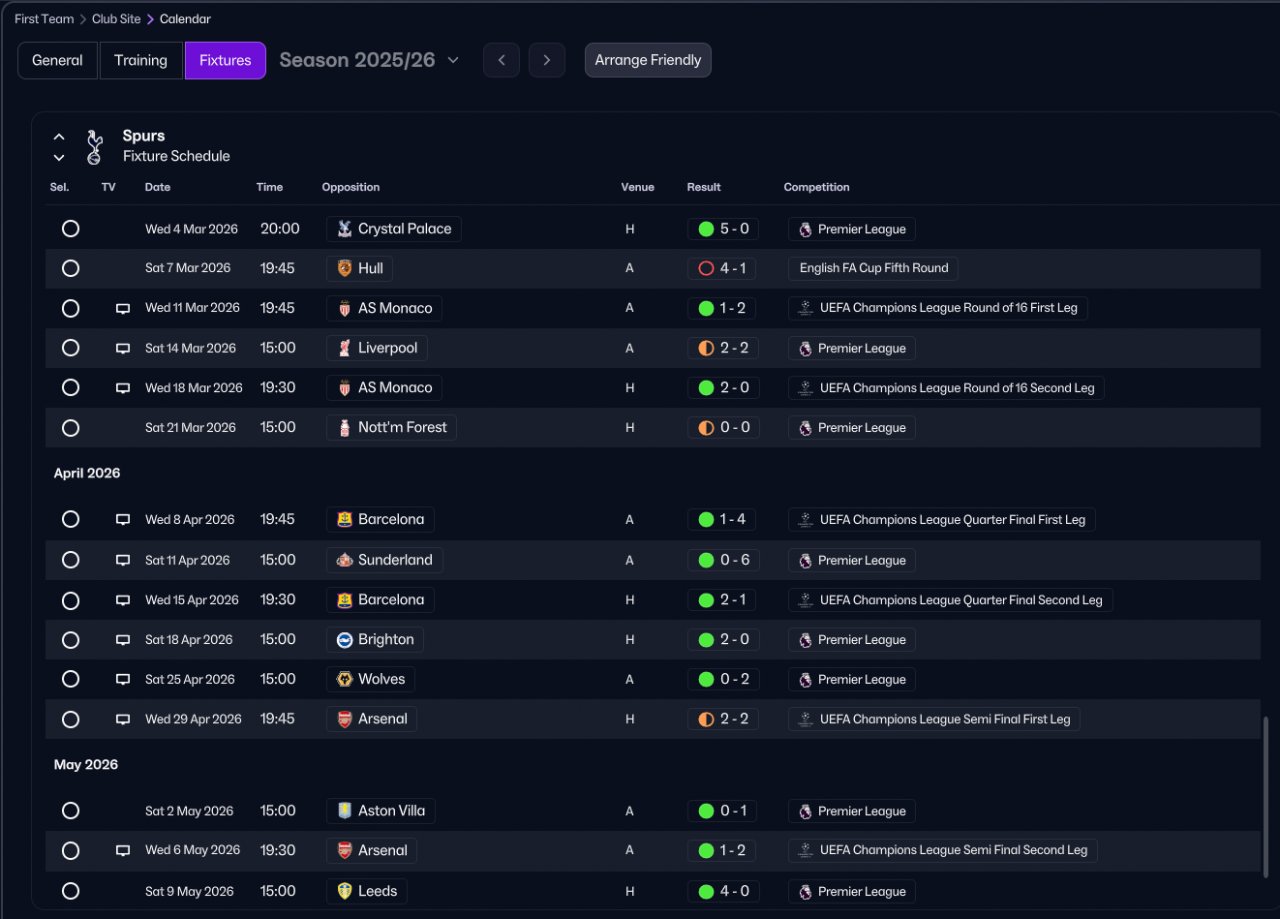Switch to the General tab
Screen dimensions: 1280x919
[57, 60]
